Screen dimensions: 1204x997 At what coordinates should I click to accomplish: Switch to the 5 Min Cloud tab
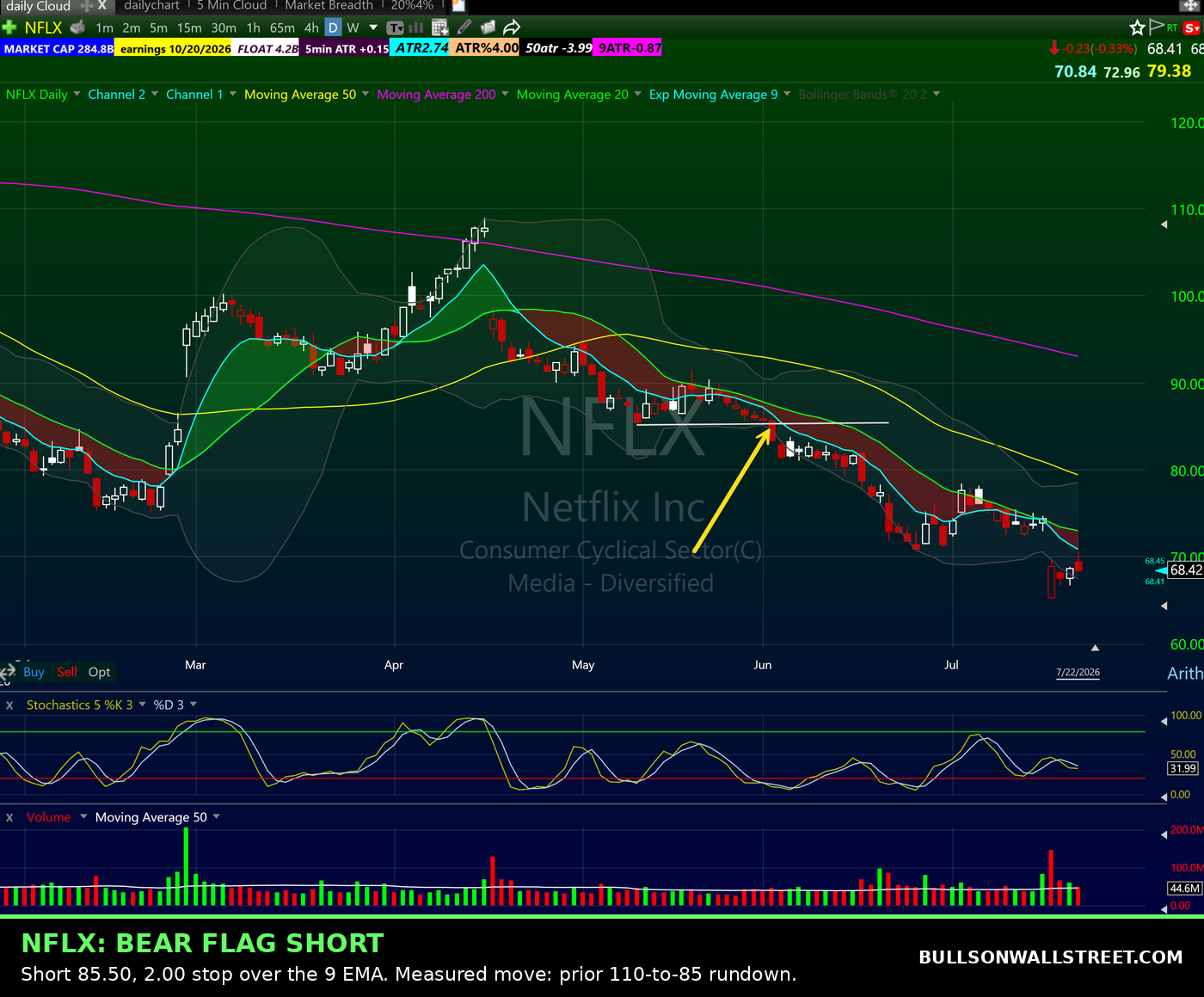point(232,5)
